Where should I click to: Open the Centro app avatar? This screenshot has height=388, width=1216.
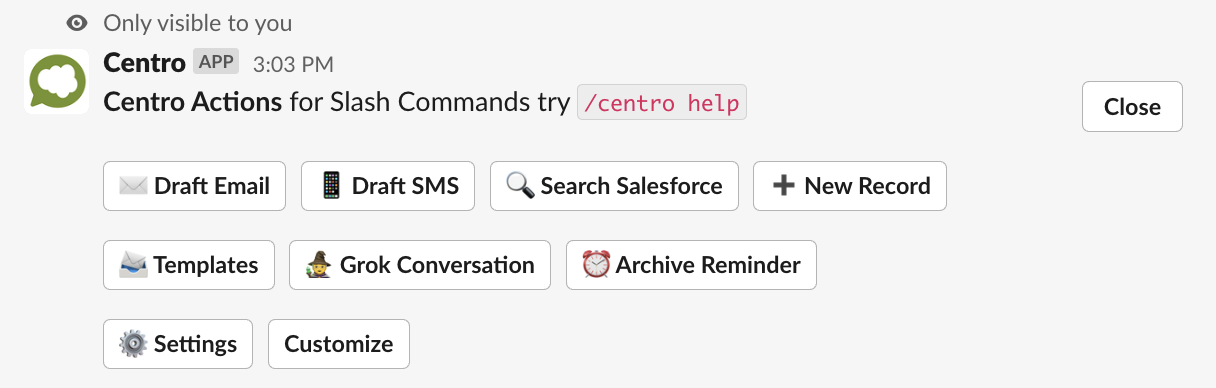56,81
